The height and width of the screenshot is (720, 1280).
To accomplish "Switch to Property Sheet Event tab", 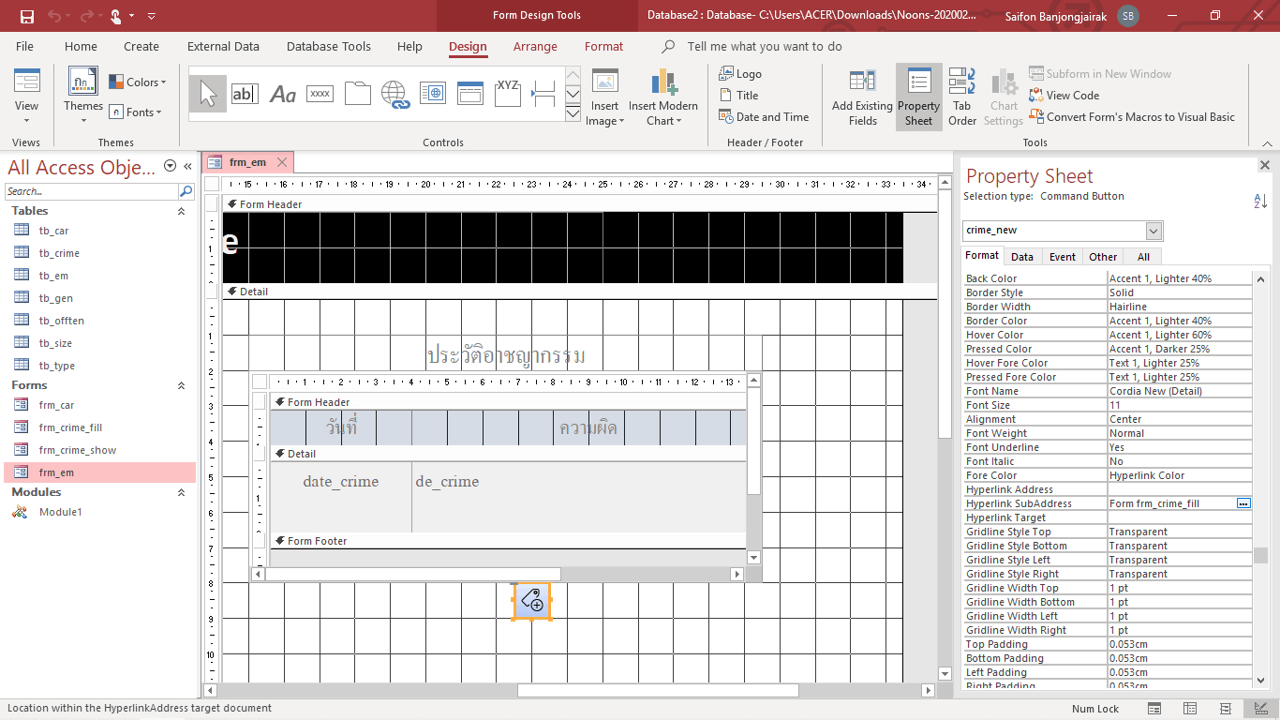I will click(x=1062, y=257).
